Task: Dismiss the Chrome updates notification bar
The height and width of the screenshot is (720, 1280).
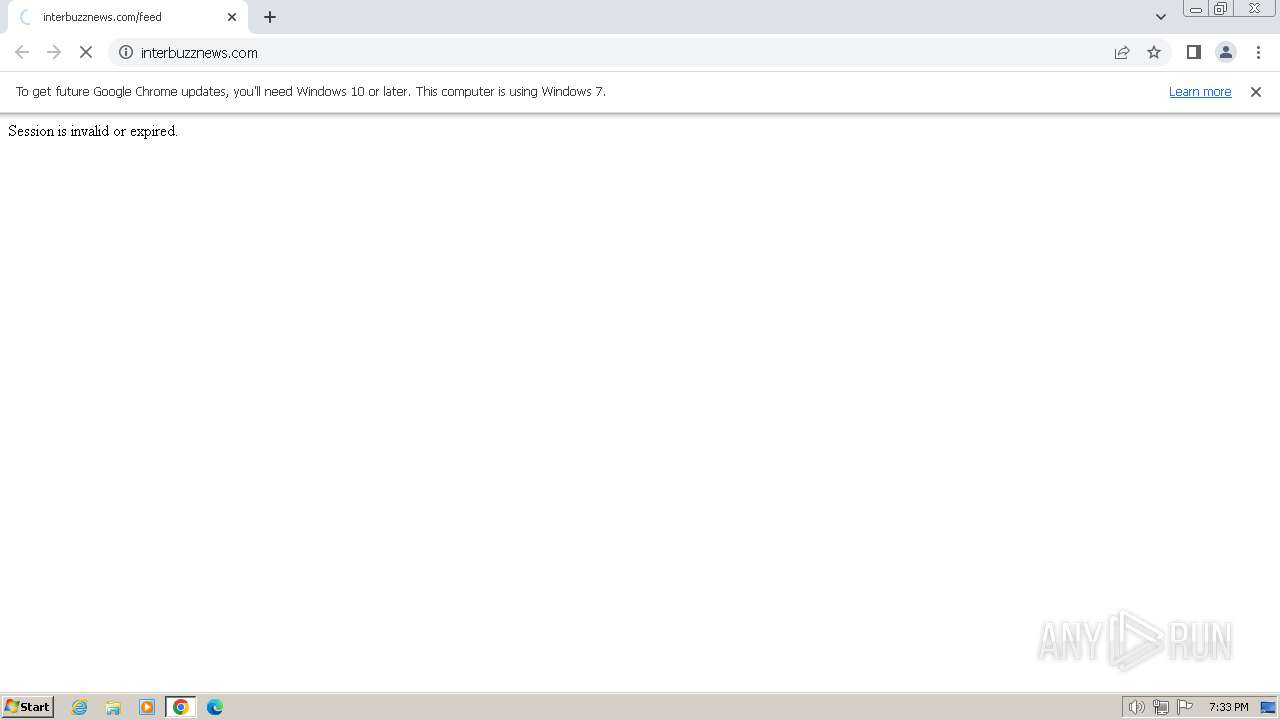Action: coord(1256,91)
